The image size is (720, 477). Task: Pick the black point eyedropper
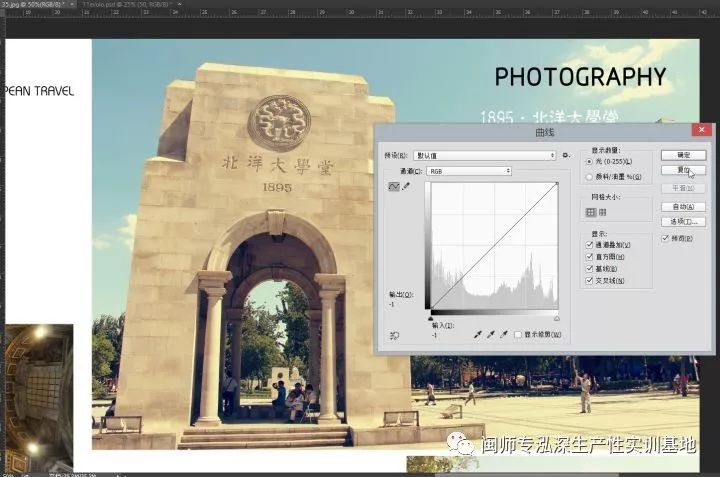[478, 335]
